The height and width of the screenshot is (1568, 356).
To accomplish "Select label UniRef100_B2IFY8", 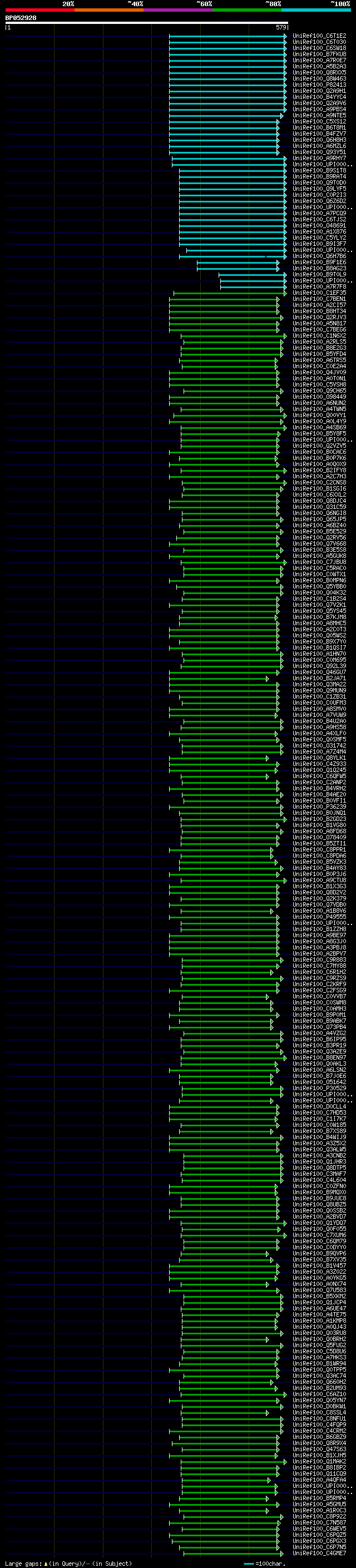I will tap(319, 471).
